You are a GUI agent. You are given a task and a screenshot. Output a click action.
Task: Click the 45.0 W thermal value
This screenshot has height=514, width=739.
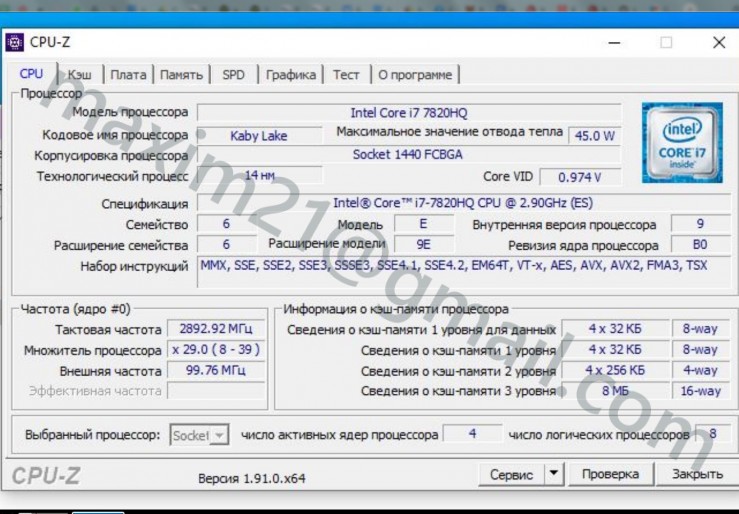595,136
